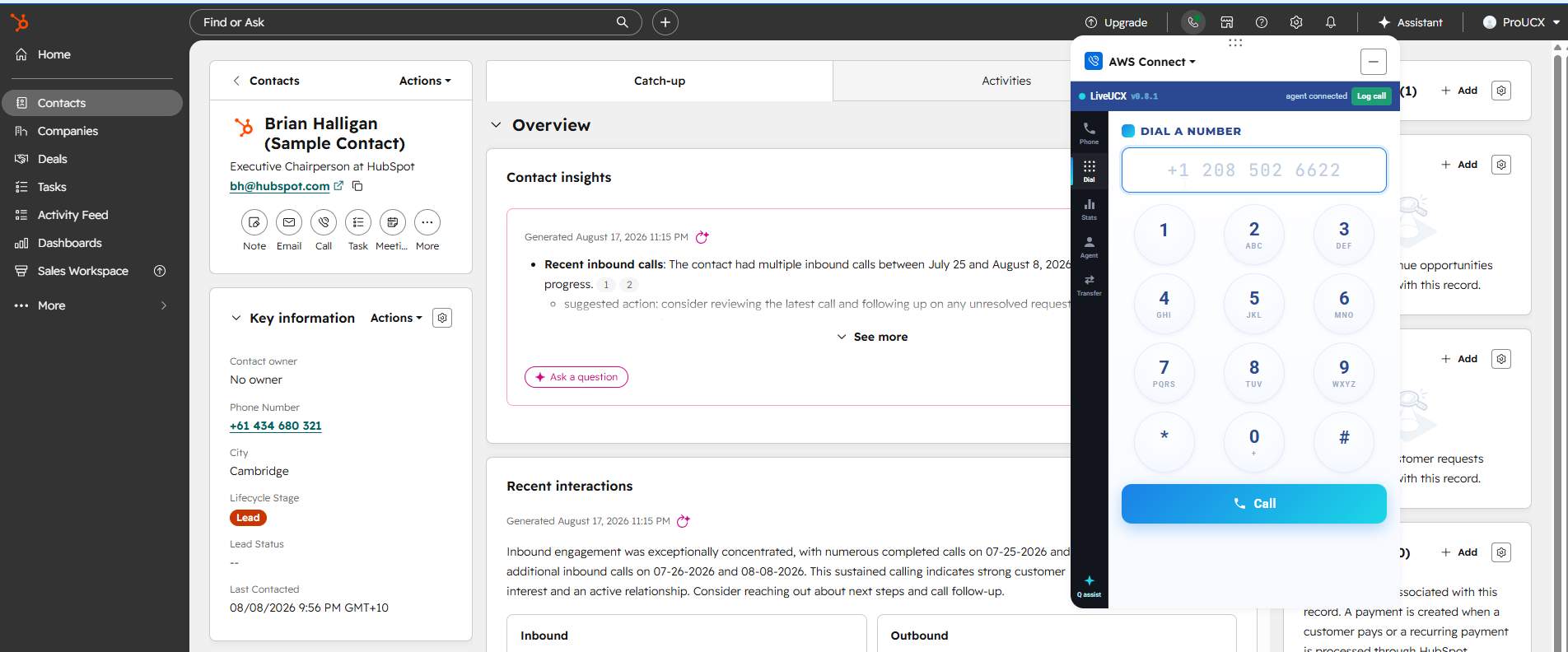
Task: Click dial pad key 1
Action: point(1164,235)
